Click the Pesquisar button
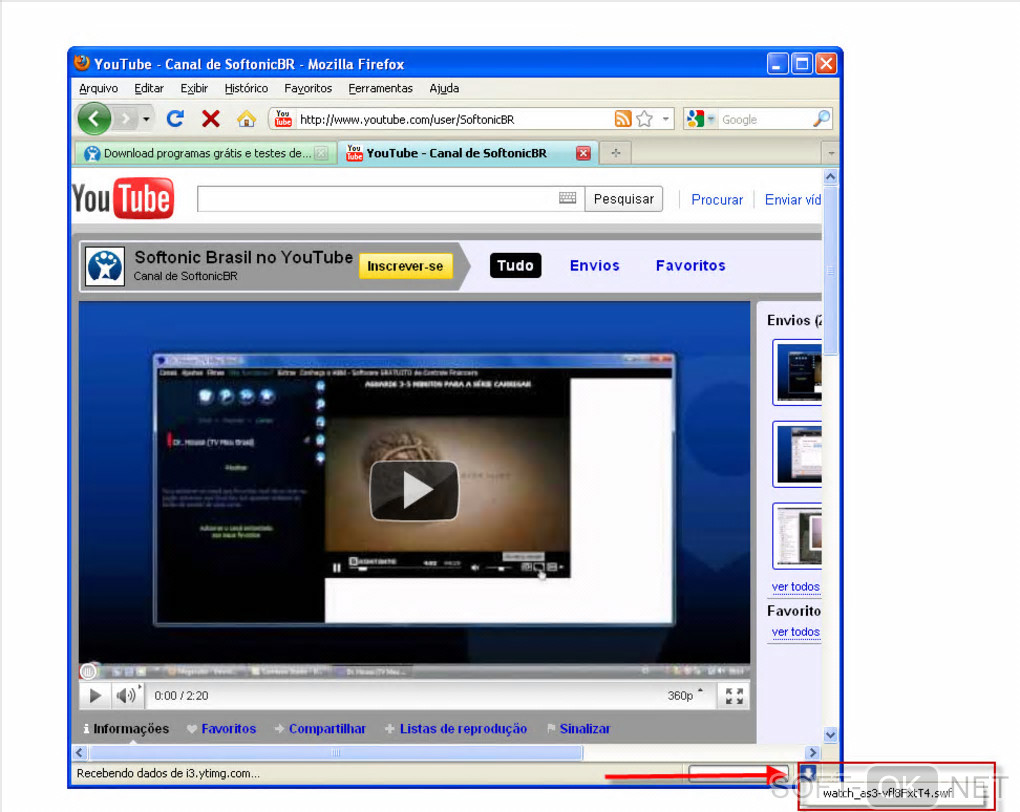The height and width of the screenshot is (812, 1020). (x=623, y=199)
